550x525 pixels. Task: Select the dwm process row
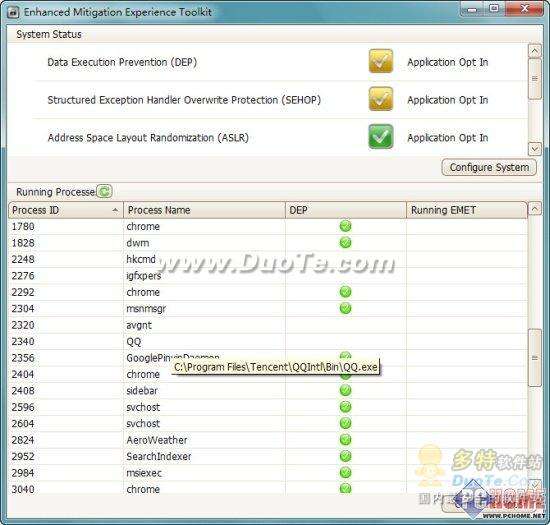(268, 243)
